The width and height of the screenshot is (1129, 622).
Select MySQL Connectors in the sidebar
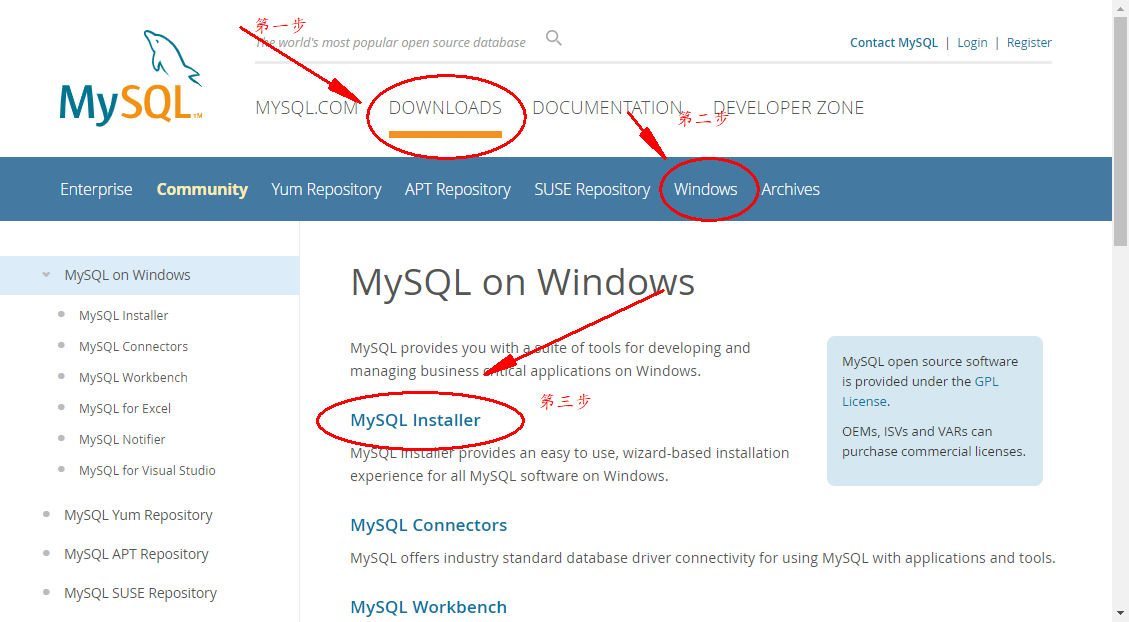(133, 345)
